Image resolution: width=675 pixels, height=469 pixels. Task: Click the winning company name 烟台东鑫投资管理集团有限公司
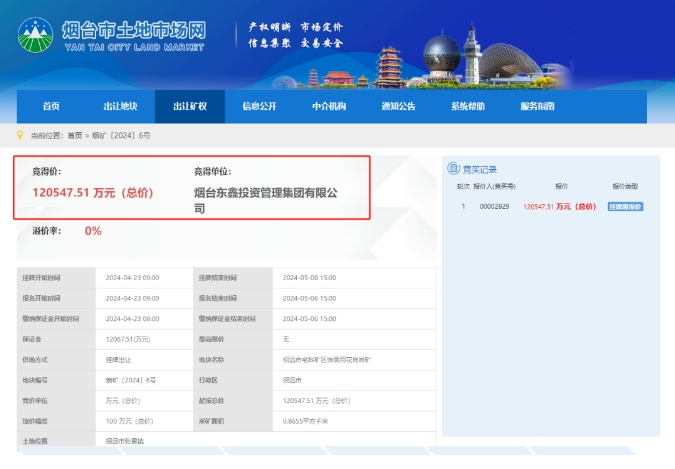[x=267, y=199]
